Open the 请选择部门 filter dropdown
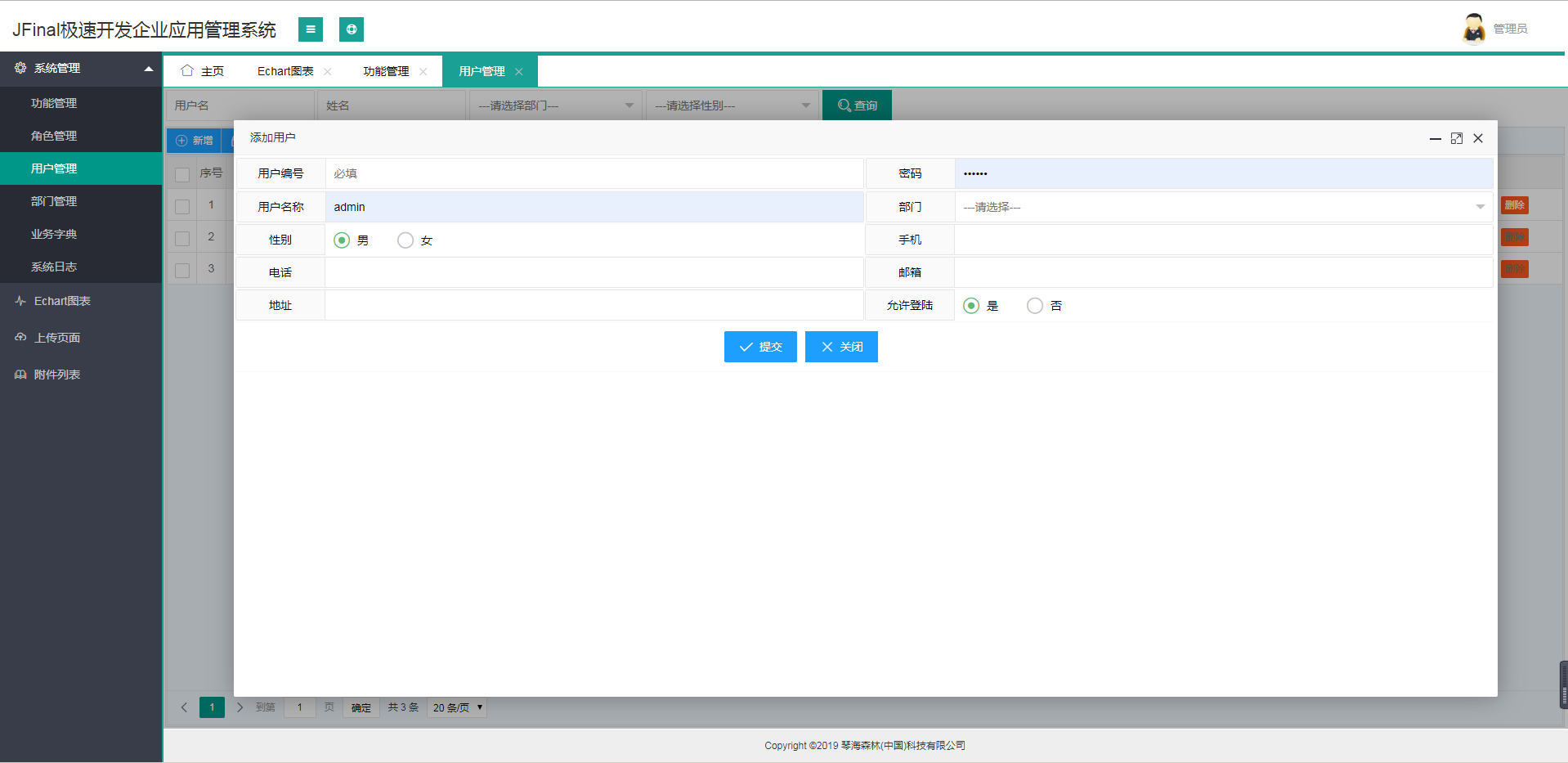Image resolution: width=1568 pixels, height=763 pixels. tap(556, 105)
